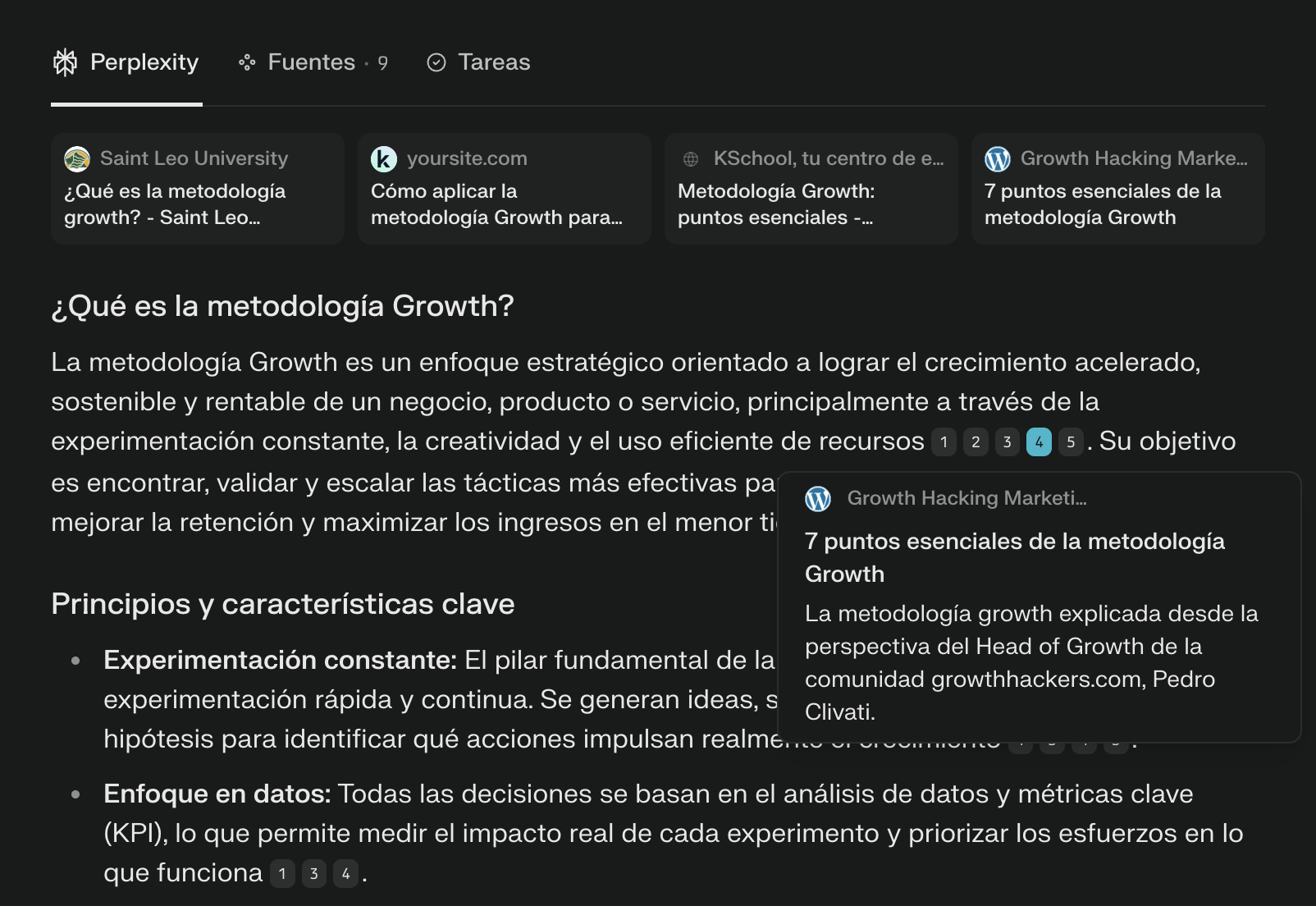Click highlighted citation 4 in the first paragraph
The height and width of the screenshot is (906, 1316).
[1039, 442]
